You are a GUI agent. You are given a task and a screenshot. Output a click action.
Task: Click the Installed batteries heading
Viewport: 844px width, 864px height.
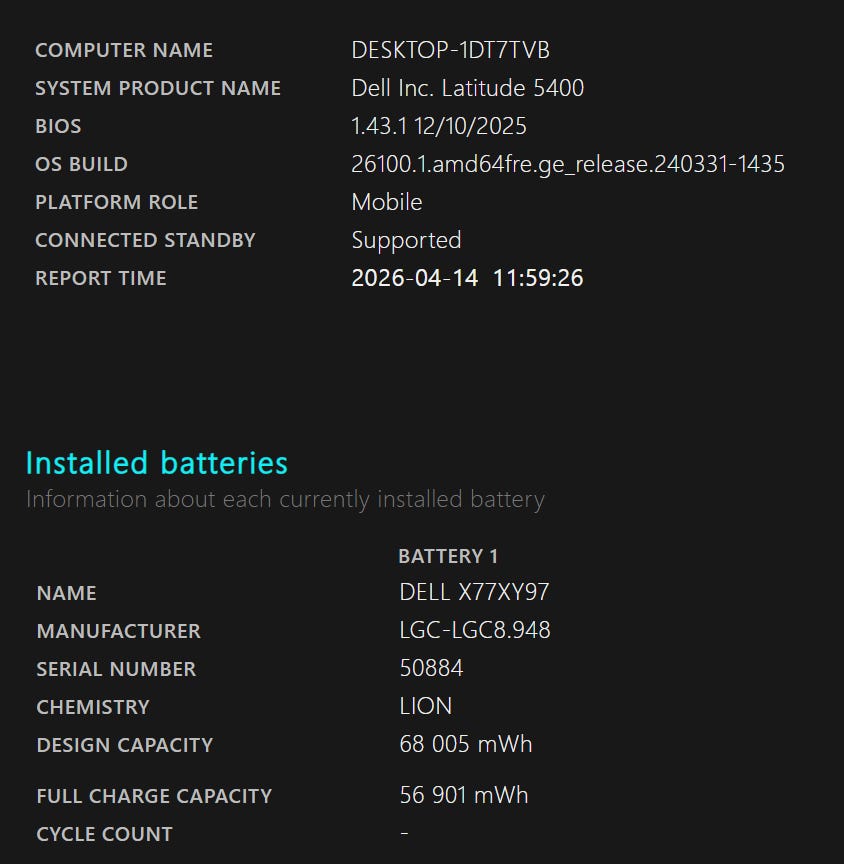click(156, 463)
